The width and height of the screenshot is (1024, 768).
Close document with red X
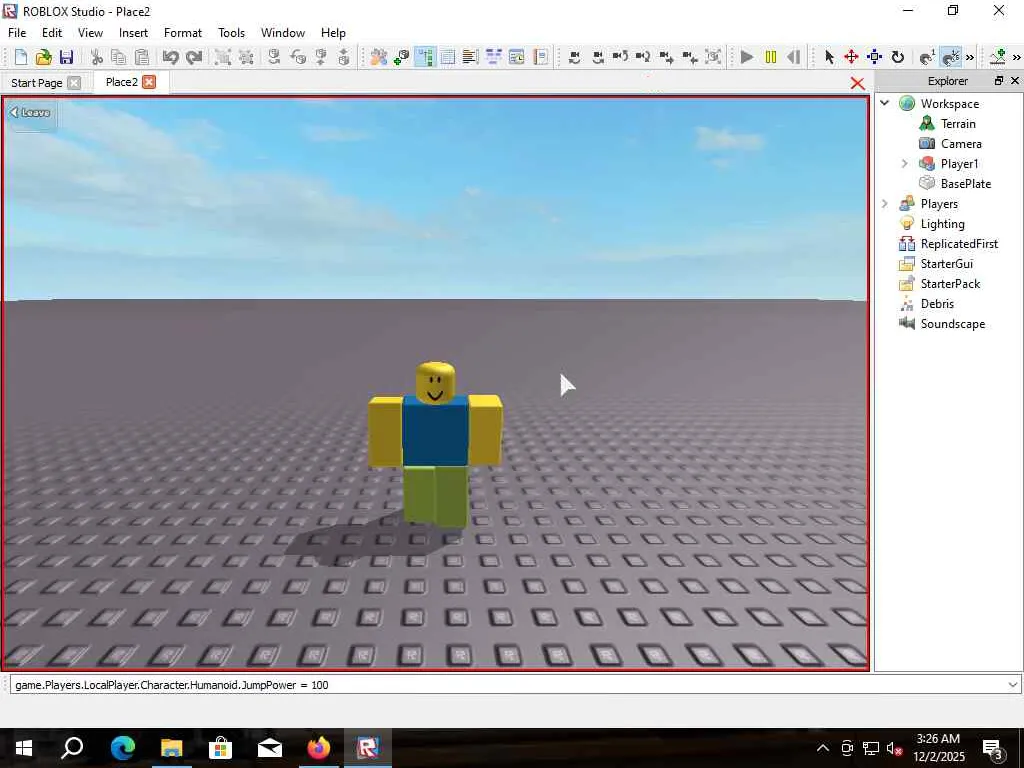857,84
